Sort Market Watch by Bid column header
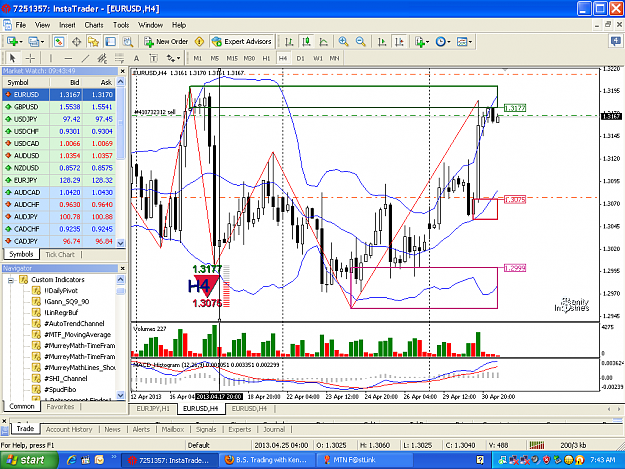 click(x=66, y=82)
